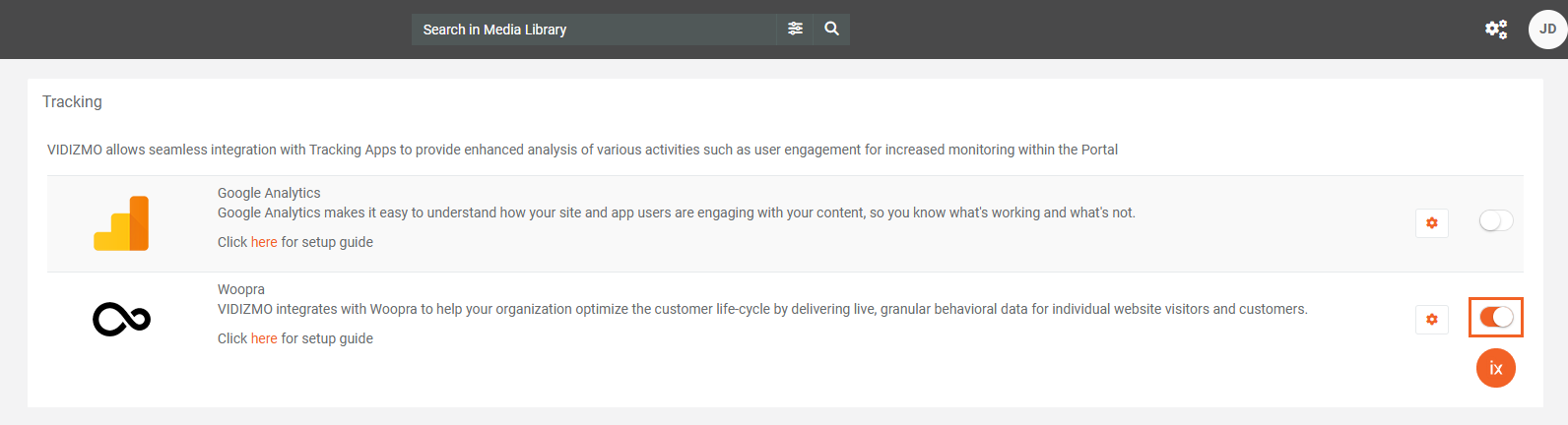
Task: Open portal settings gears icon
Action: click(1495, 30)
